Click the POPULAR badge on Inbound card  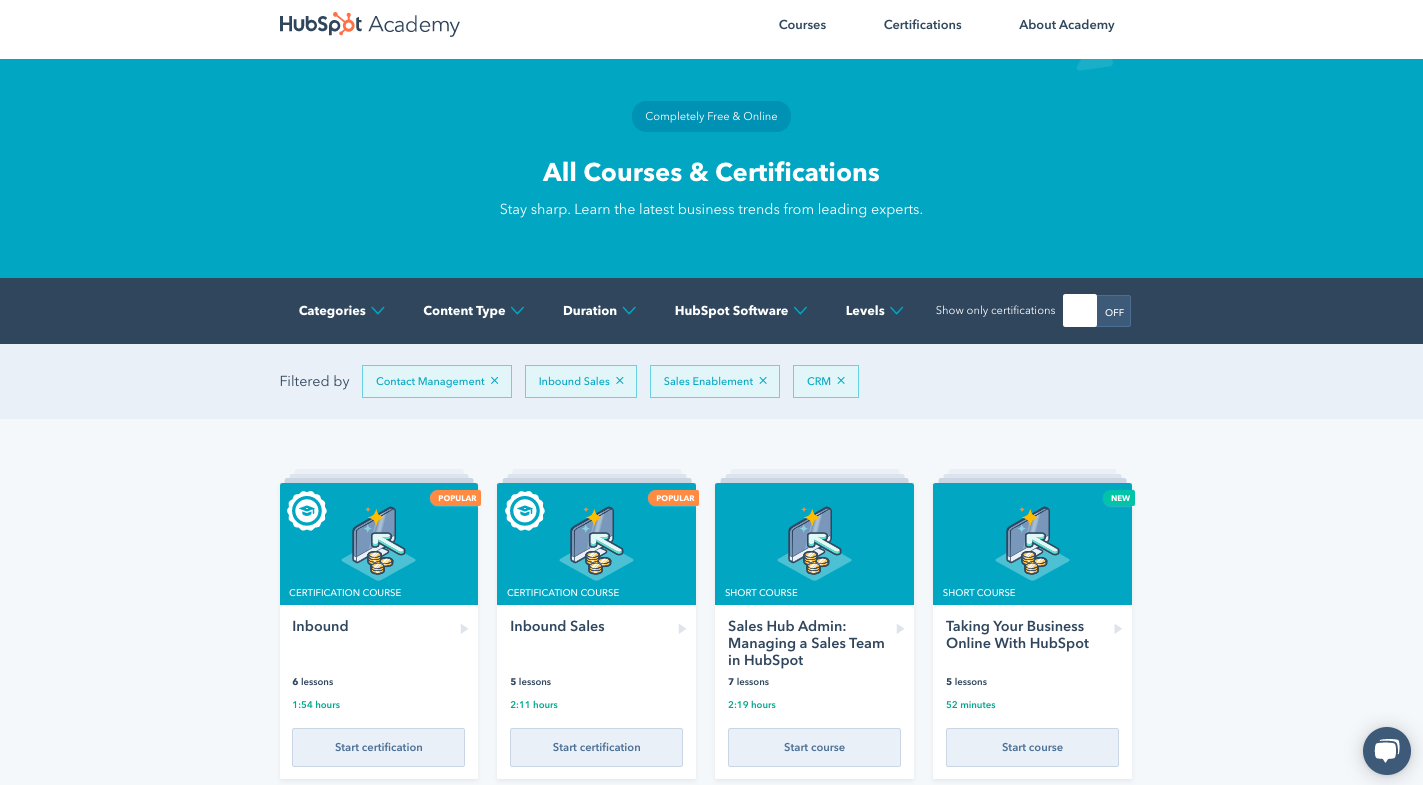click(x=456, y=498)
